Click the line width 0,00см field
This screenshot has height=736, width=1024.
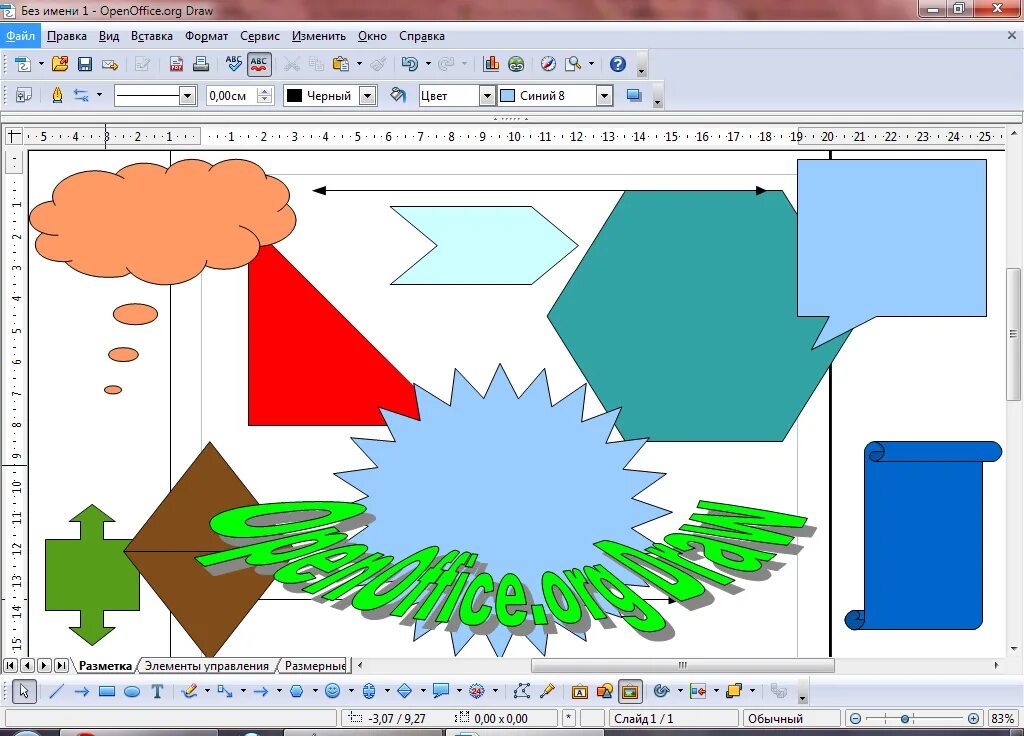click(231, 95)
